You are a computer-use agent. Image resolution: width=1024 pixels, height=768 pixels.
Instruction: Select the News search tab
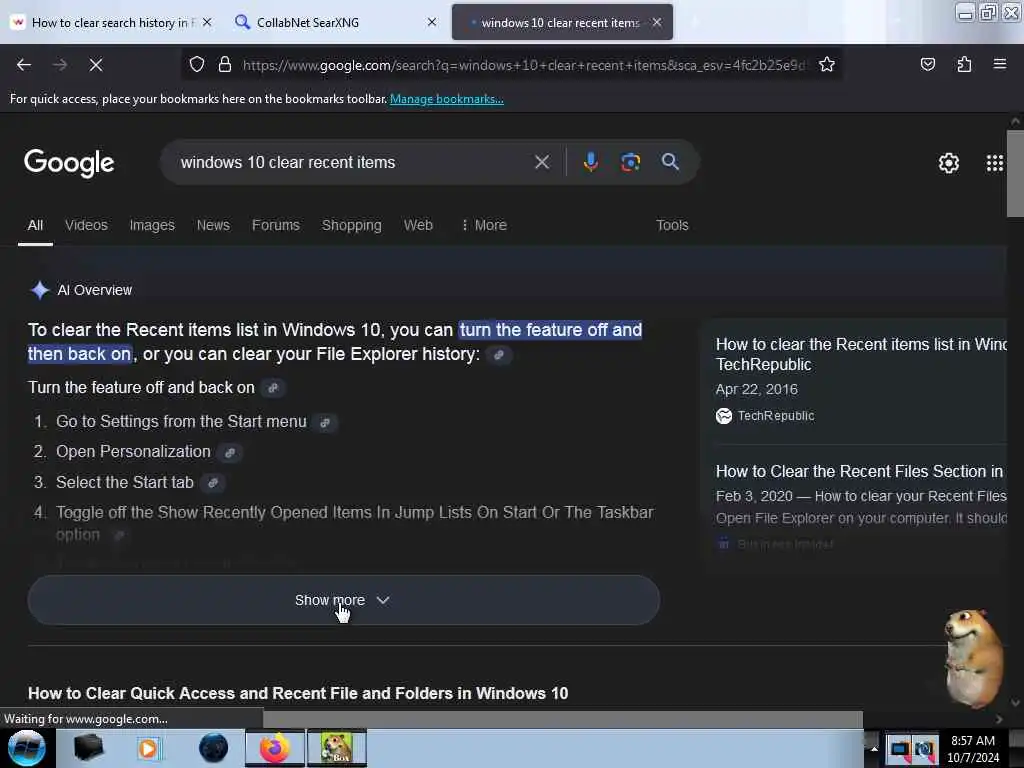point(213,225)
